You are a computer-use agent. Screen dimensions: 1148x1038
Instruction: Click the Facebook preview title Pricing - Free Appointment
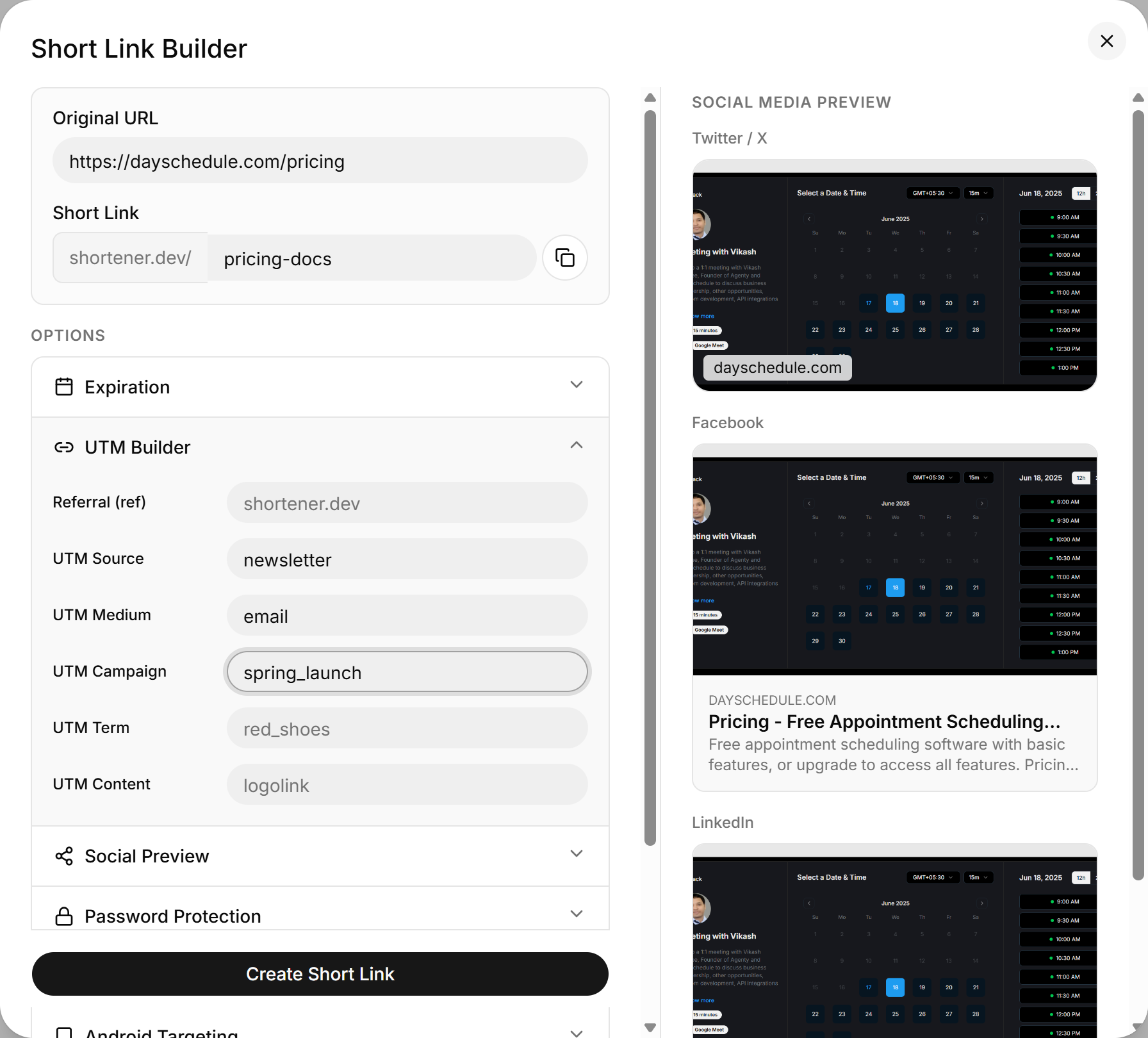pyautogui.click(x=884, y=721)
